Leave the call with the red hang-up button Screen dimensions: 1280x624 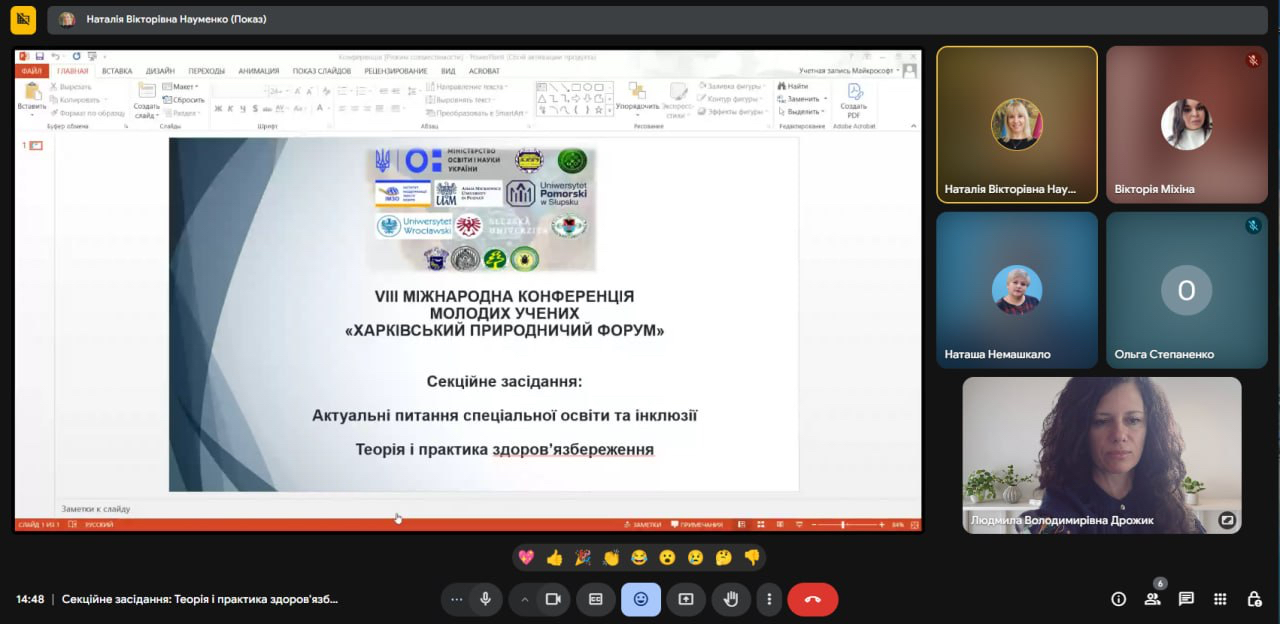pos(812,599)
